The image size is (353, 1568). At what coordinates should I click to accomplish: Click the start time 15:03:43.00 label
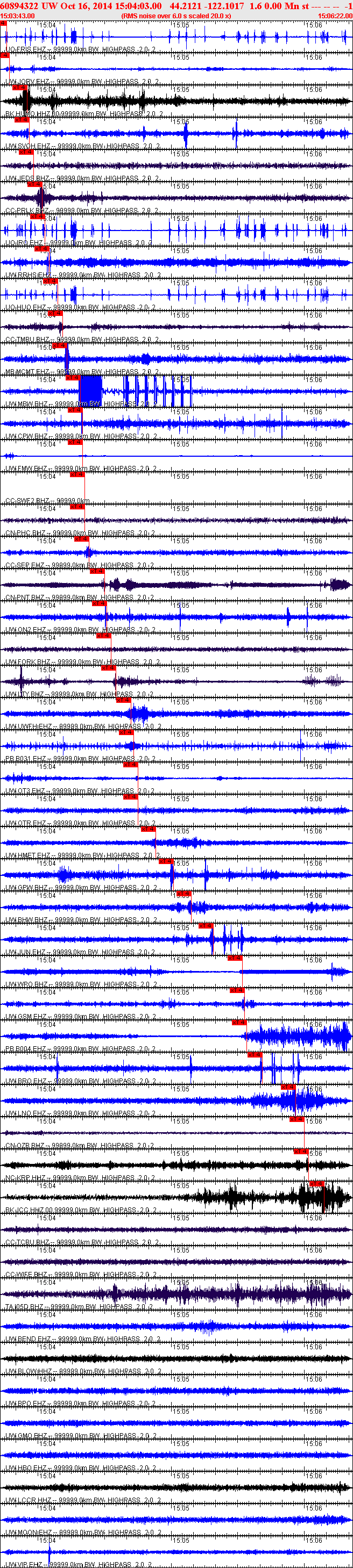click(17, 16)
